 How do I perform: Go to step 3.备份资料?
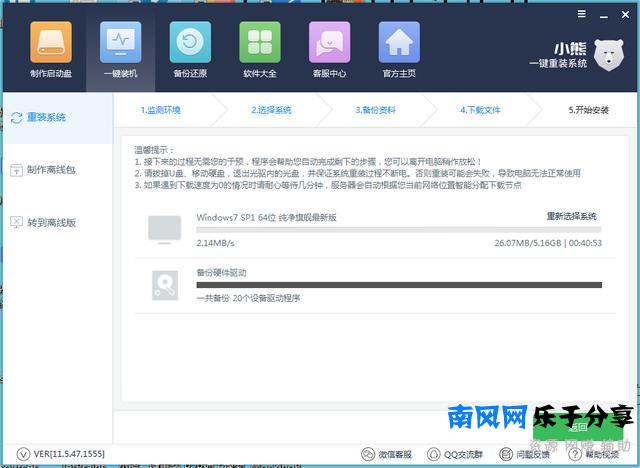click(376, 110)
